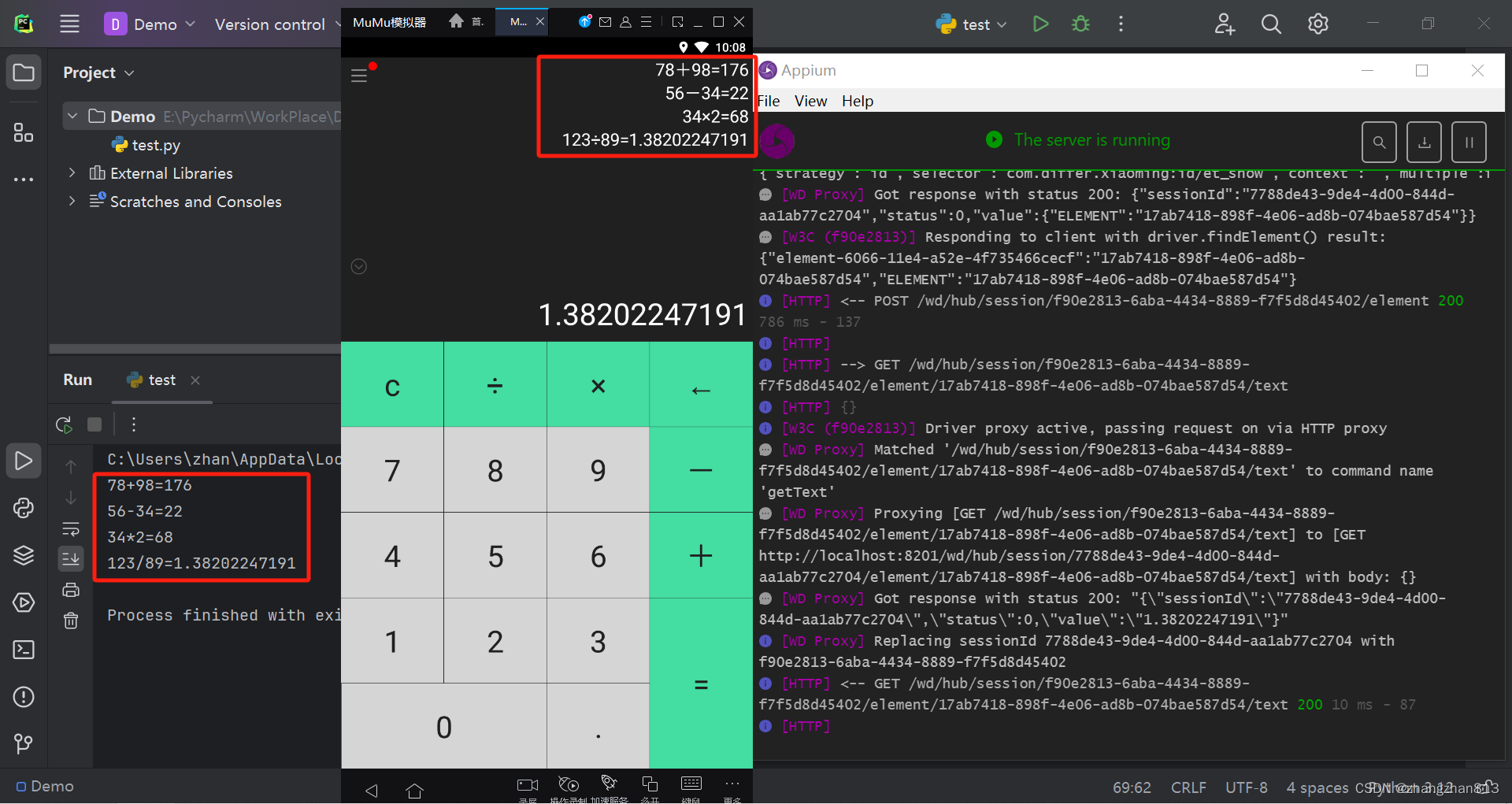
Task: Tap the calculator divide key
Action: click(495, 385)
